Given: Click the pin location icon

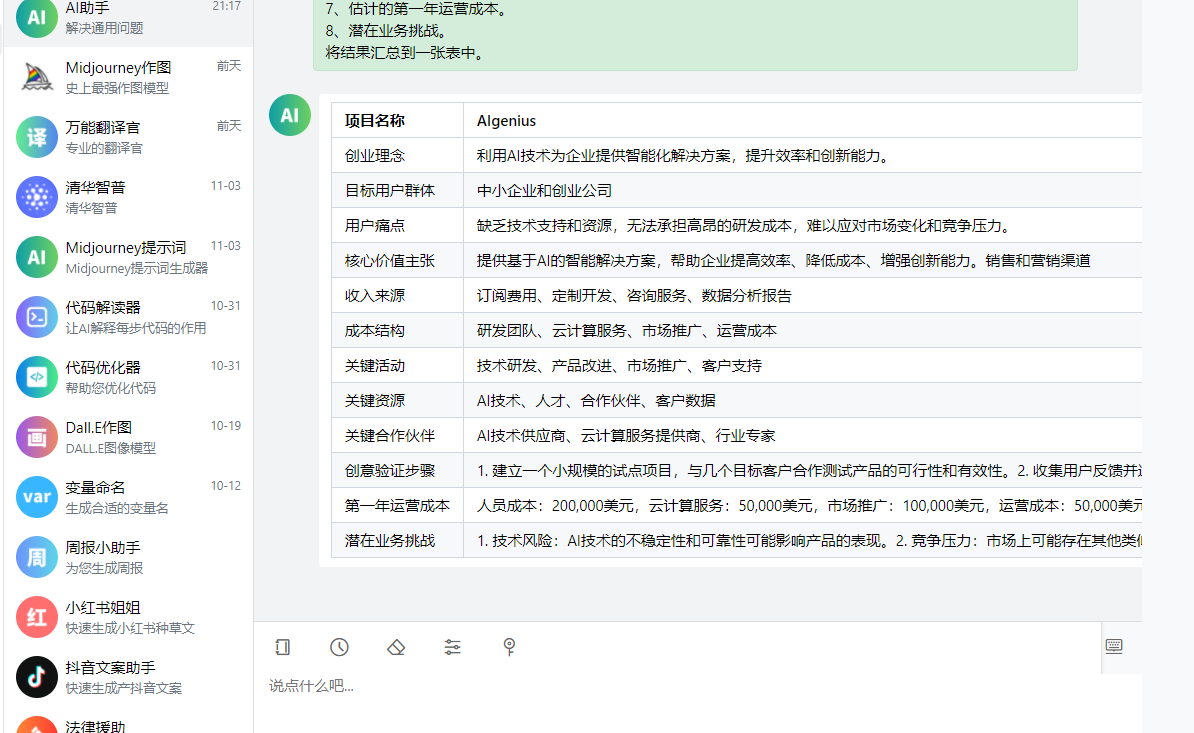Looking at the screenshot, I should [509, 647].
